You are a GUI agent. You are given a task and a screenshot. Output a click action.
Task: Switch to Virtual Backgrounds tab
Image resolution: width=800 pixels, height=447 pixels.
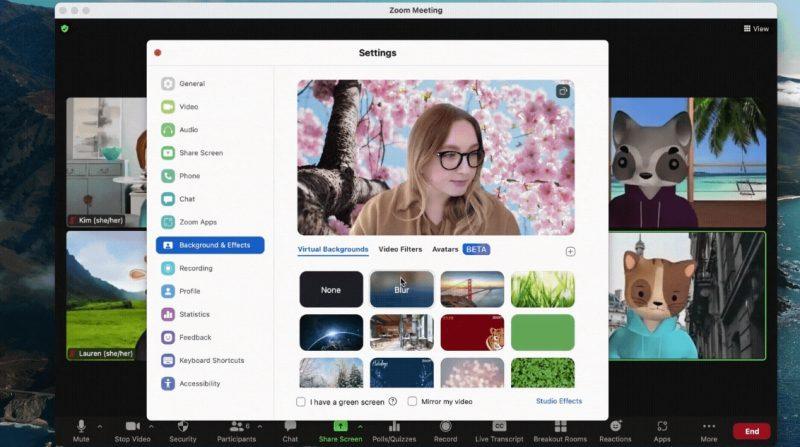(x=333, y=250)
